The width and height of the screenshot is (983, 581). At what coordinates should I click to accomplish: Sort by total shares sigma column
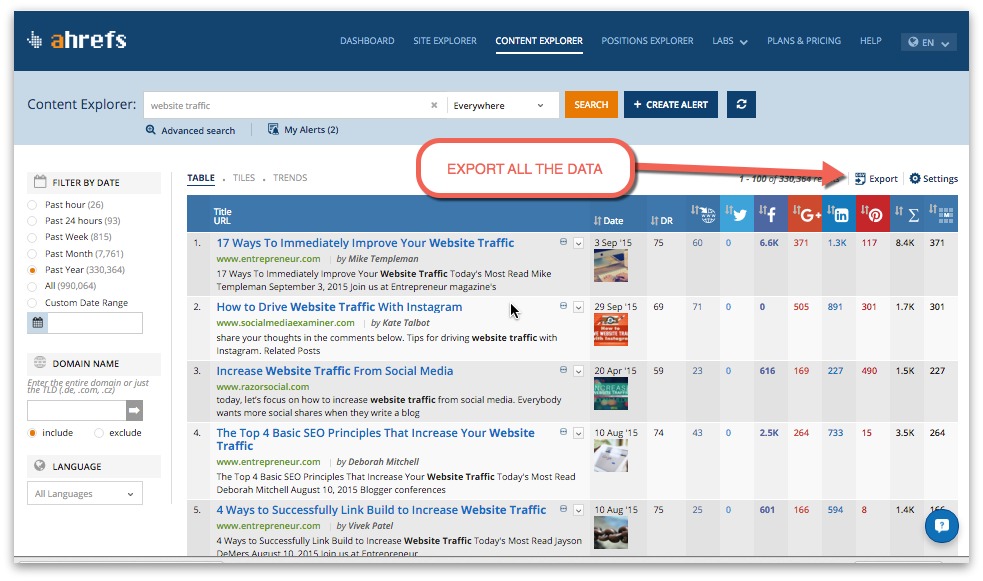[x=907, y=214]
